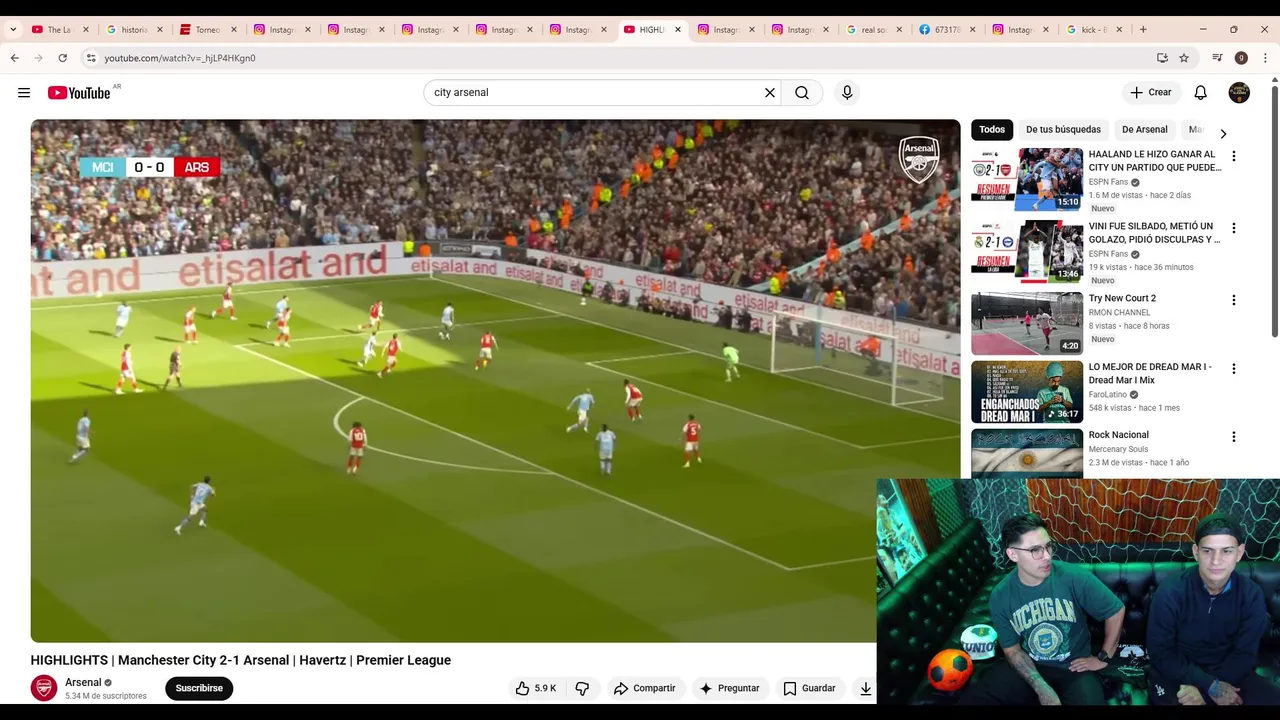1280x720 pixels.
Task: Open LO MEJOR DE DREAD MAR I thumbnail
Action: coord(1027,391)
